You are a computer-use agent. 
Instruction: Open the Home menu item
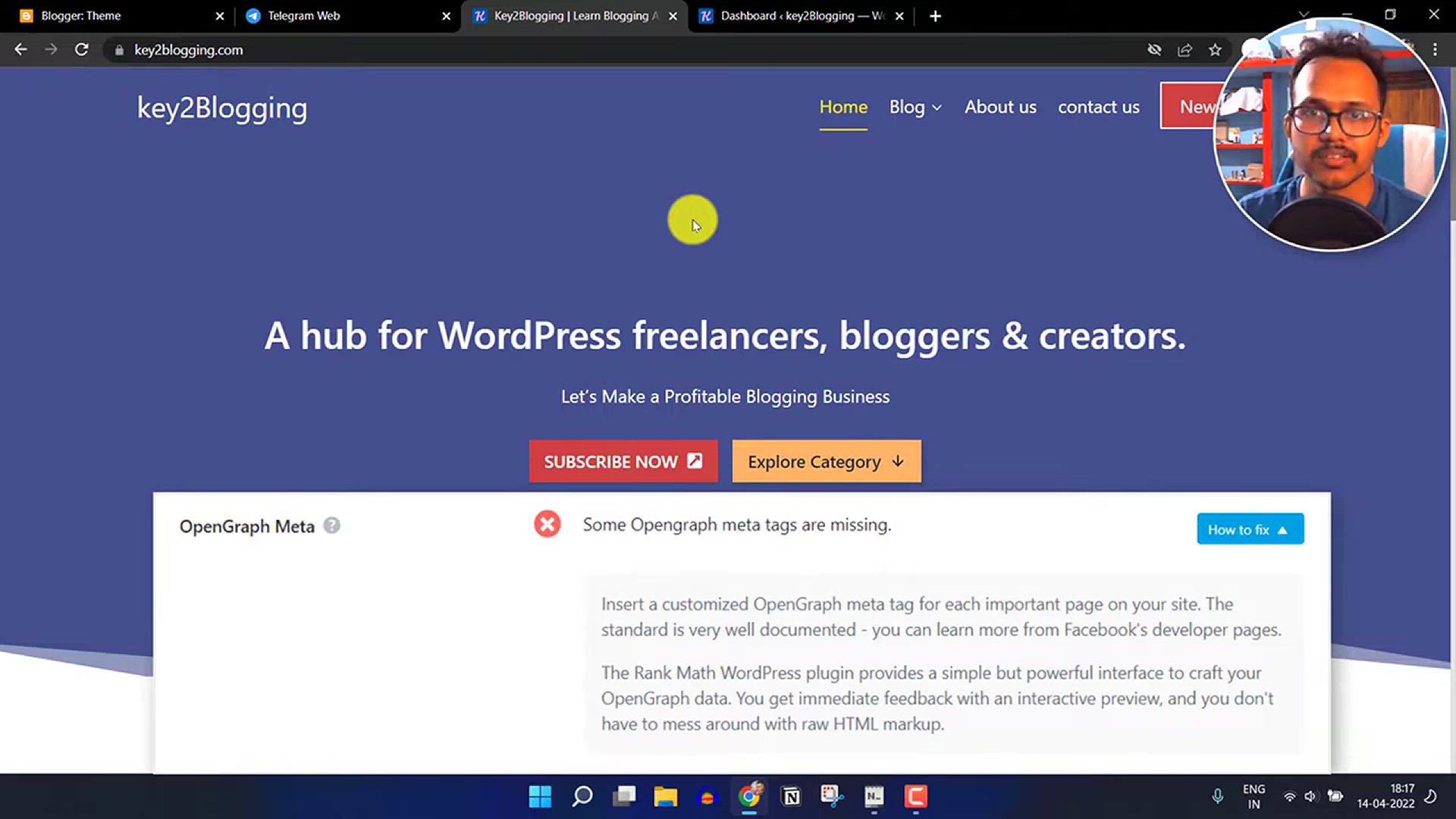pos(843,107)
